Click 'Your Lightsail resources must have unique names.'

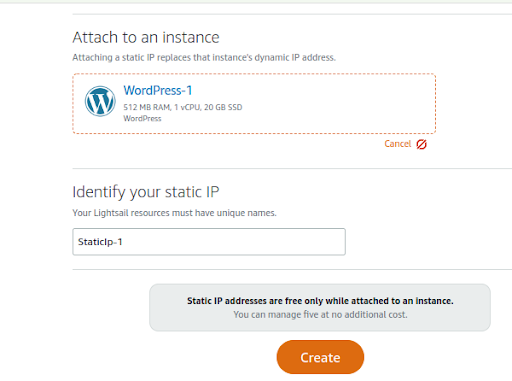[x=174, y=213]
